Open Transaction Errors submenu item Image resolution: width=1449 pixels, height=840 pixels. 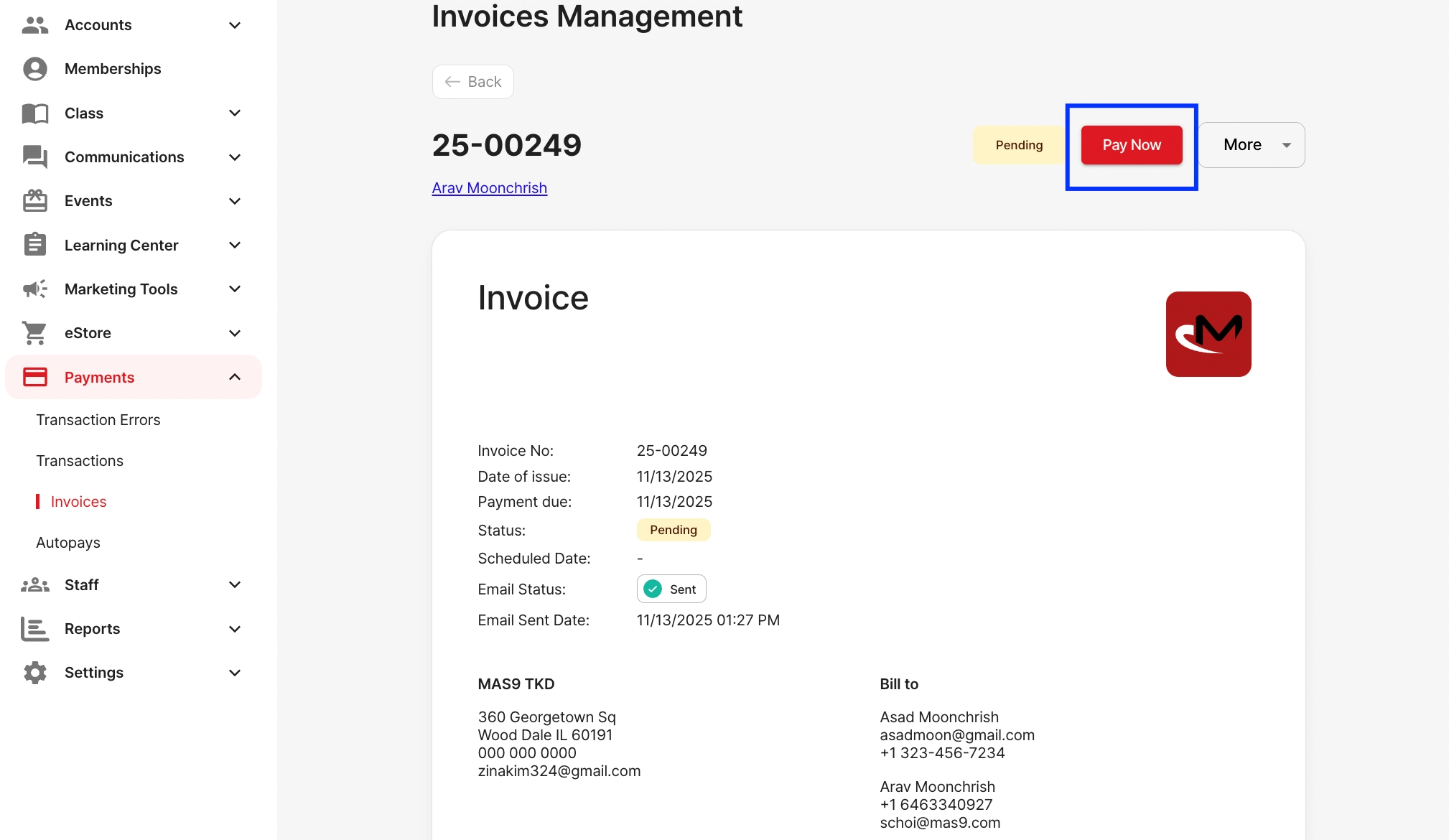[x=98, y=420]
